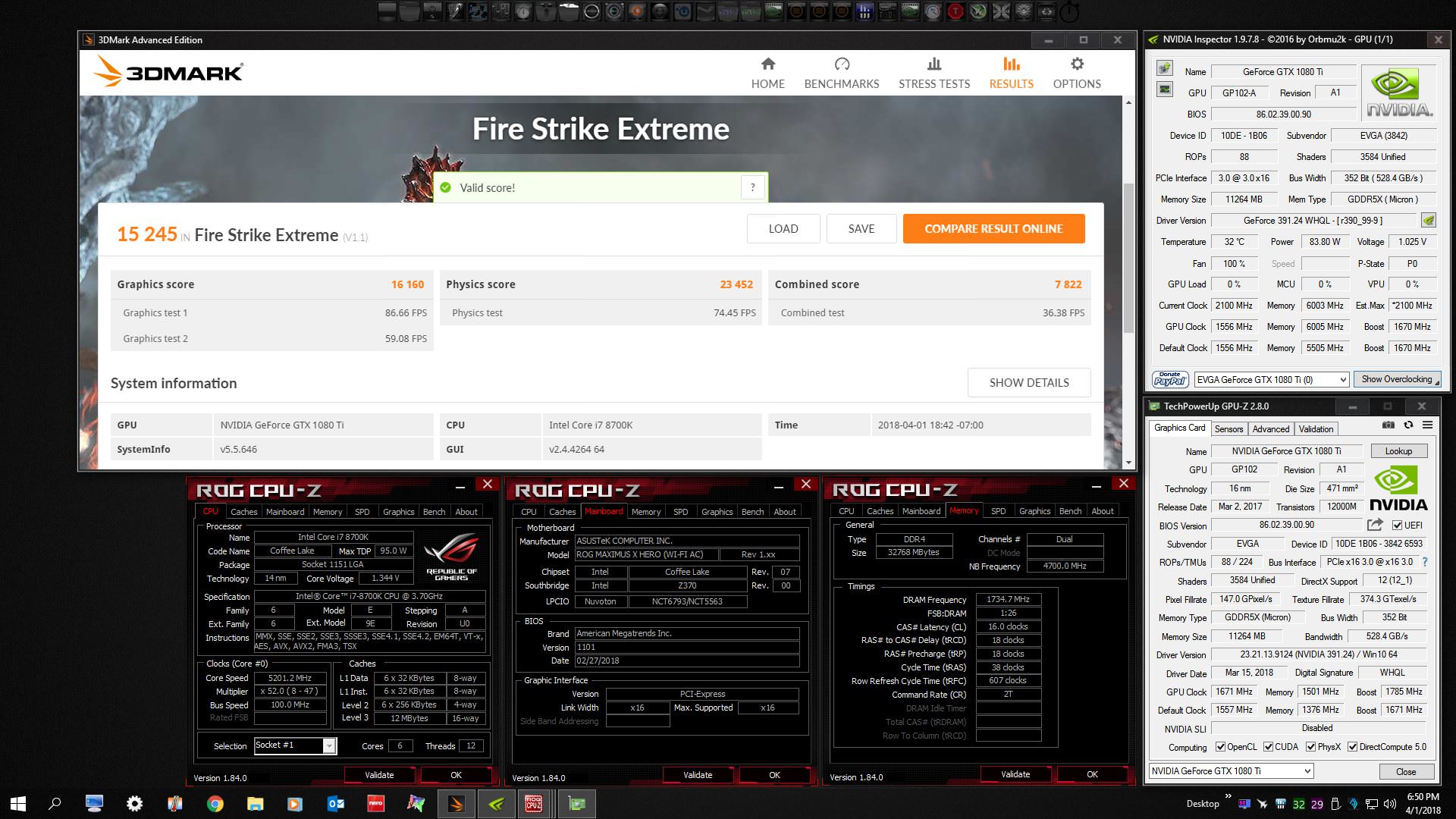Click the taskbar clock showing 6:50 PM
Image resolution: width=1456 pixels, height=819 pixels.
pos(1423,803)
